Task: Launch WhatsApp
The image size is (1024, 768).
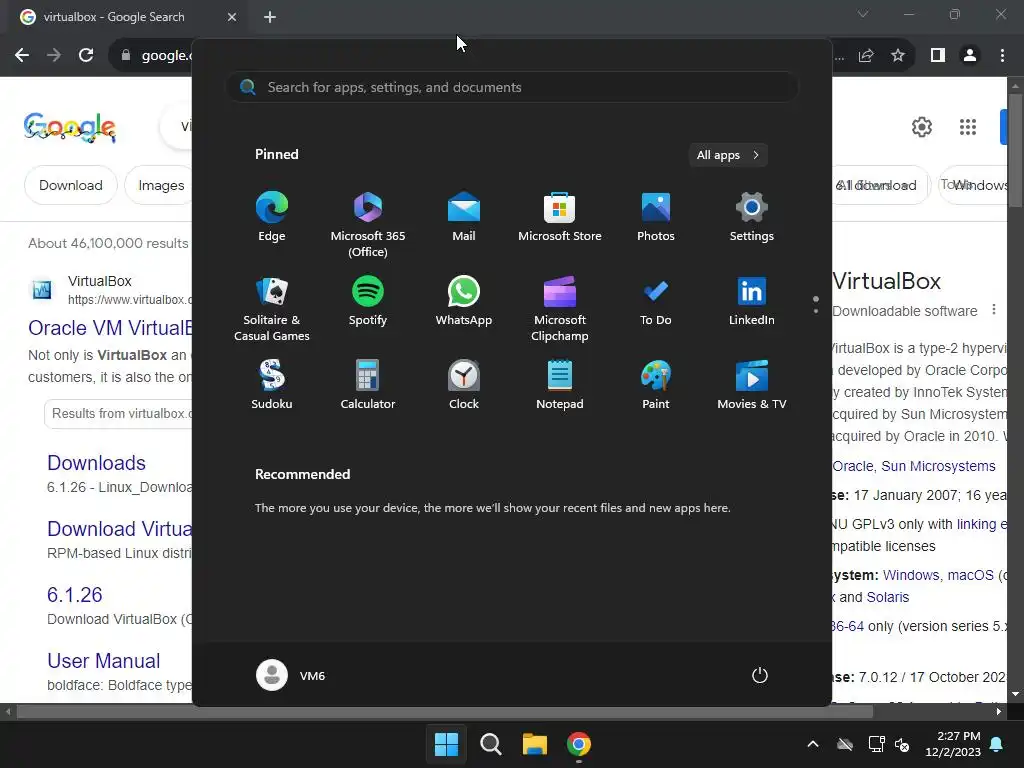Action: [464, 301]
